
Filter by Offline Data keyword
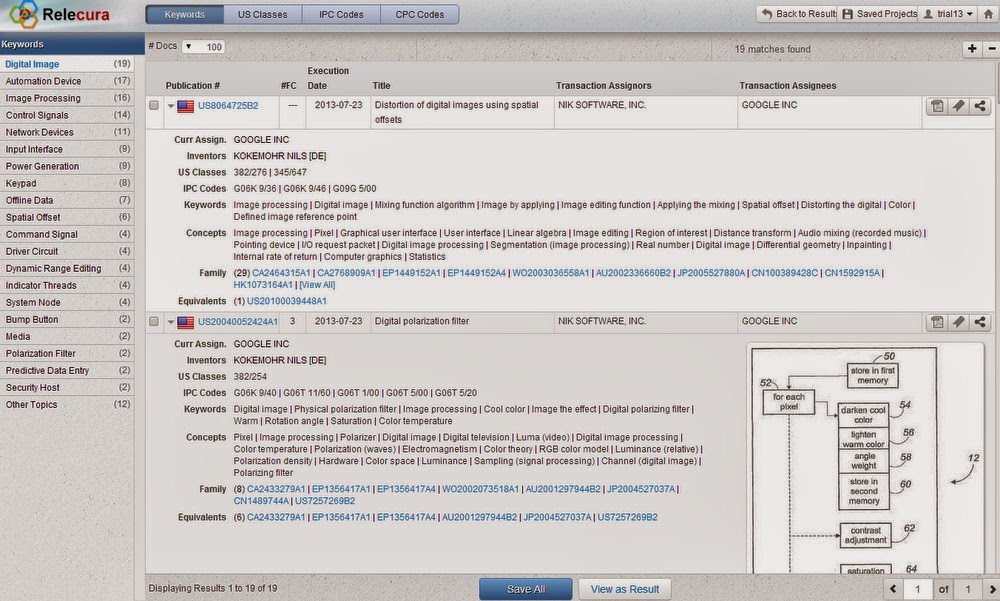click(x=67, y=200)
